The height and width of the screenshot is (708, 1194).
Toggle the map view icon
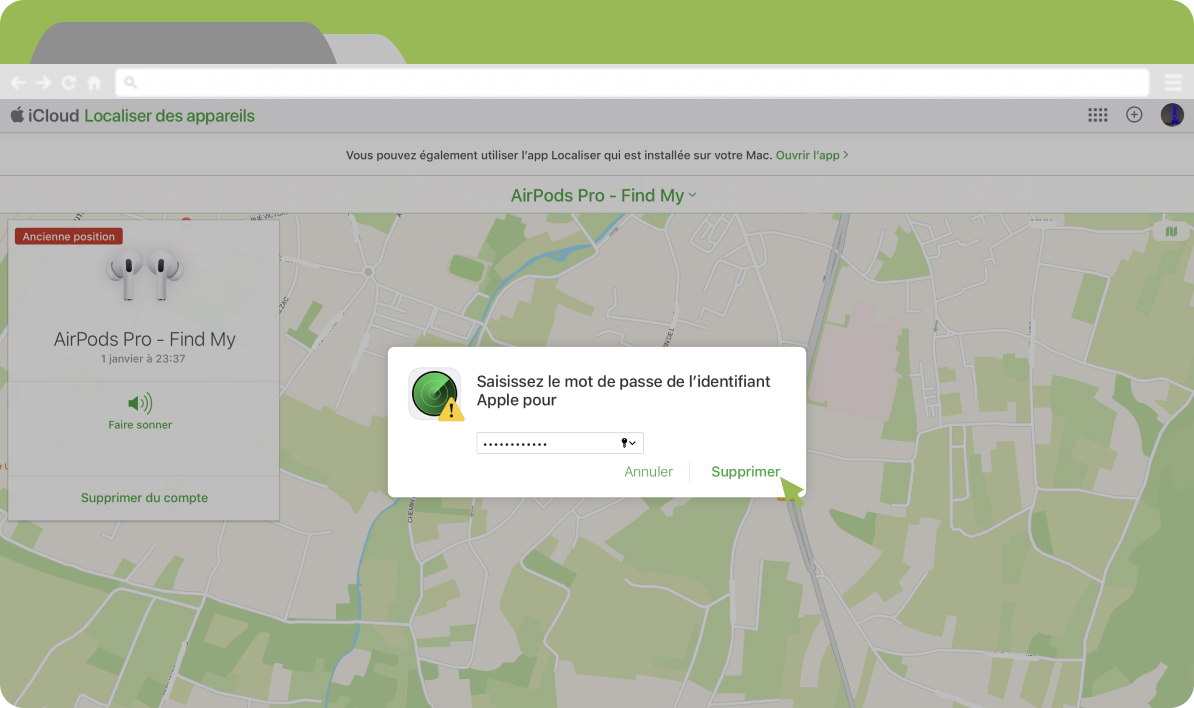(1171, 231)
